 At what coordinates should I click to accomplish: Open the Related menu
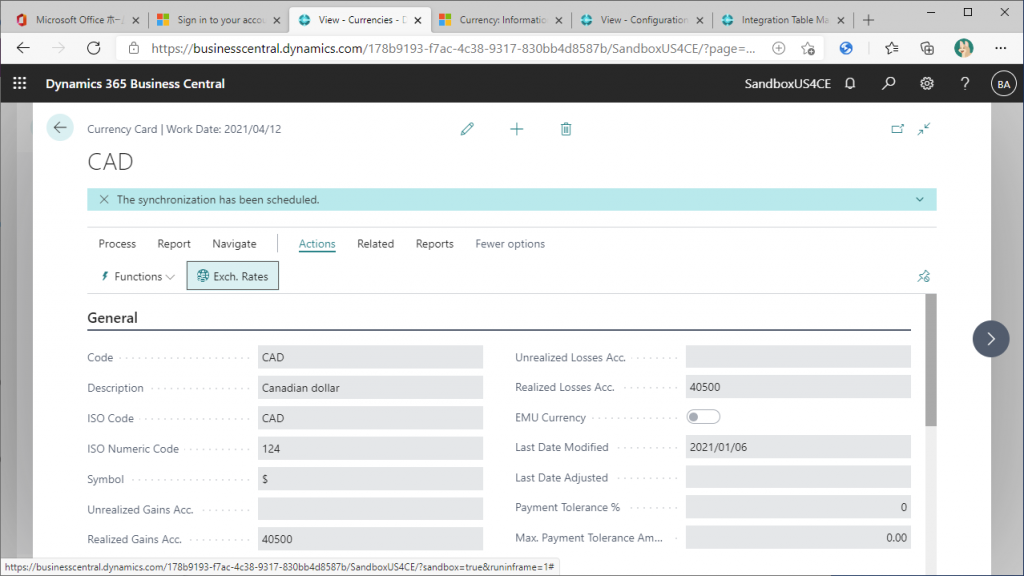coord(376,244)
